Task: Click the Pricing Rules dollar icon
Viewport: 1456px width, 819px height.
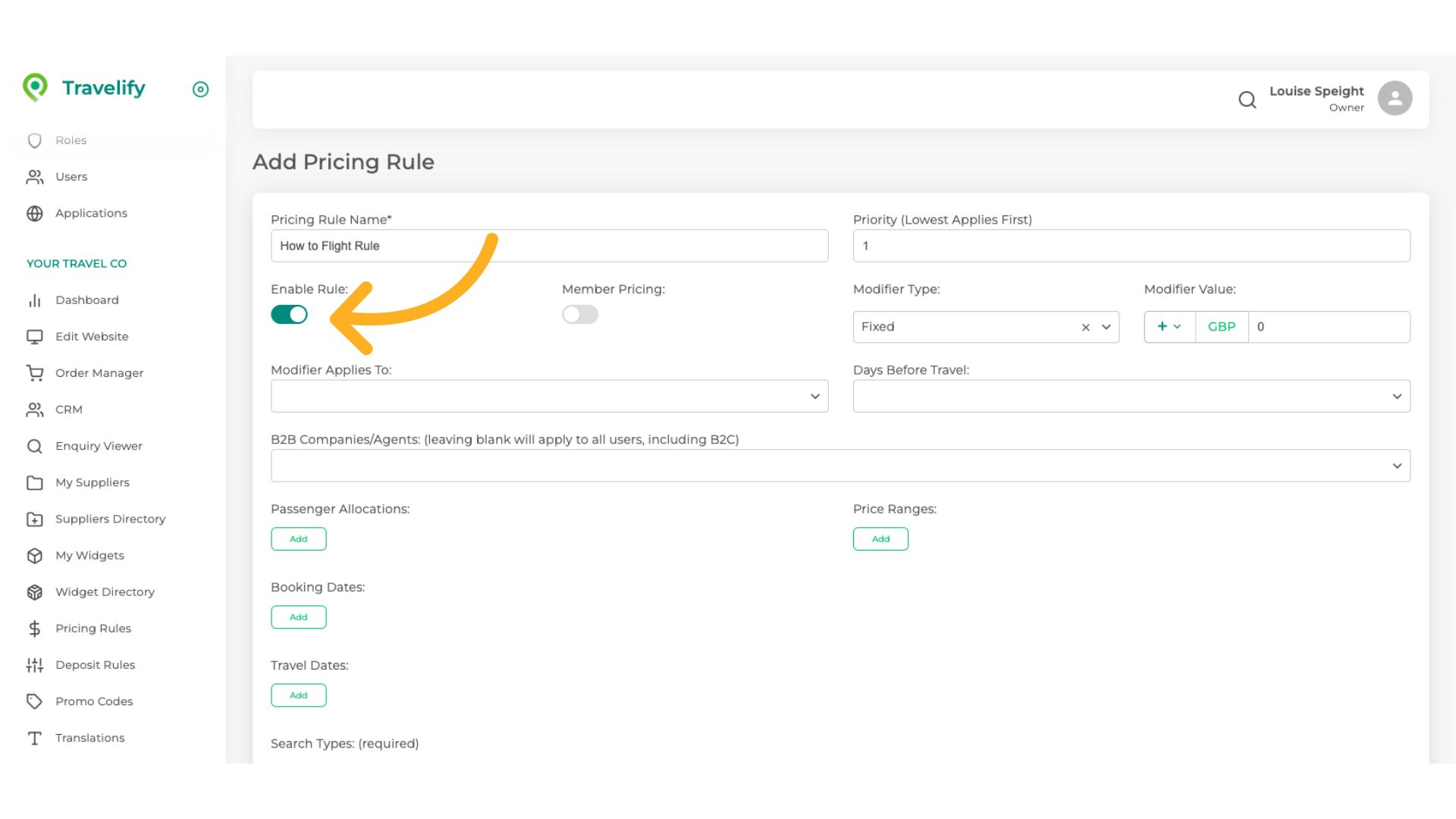Action: 35,629
